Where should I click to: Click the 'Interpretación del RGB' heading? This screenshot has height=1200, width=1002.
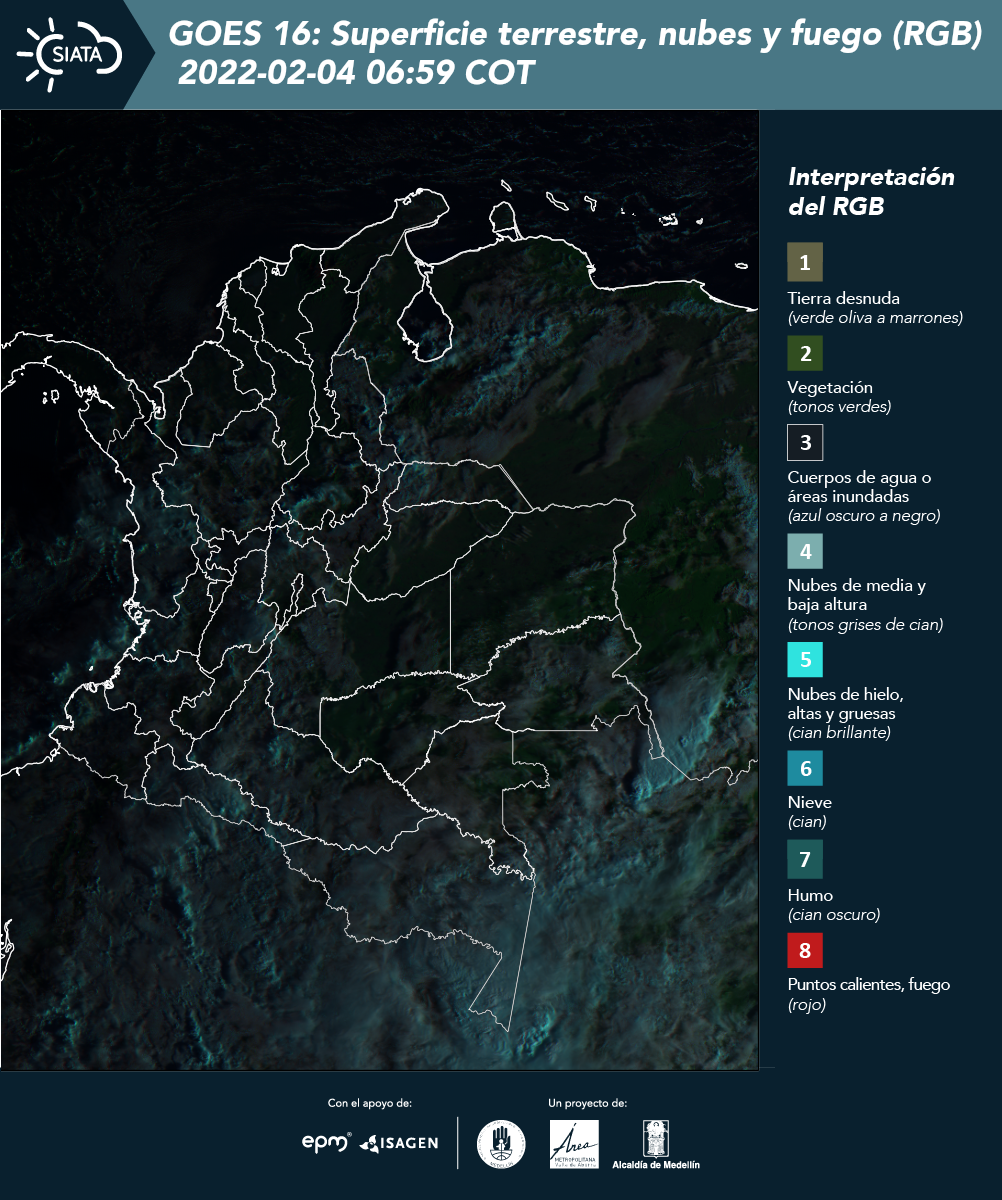(x=871, y=191)
